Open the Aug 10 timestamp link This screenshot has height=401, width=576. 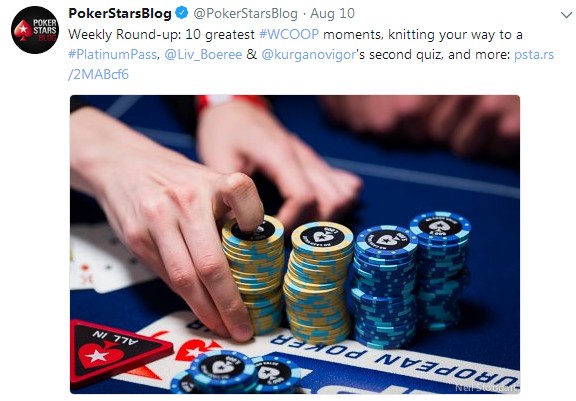point(332,14)
